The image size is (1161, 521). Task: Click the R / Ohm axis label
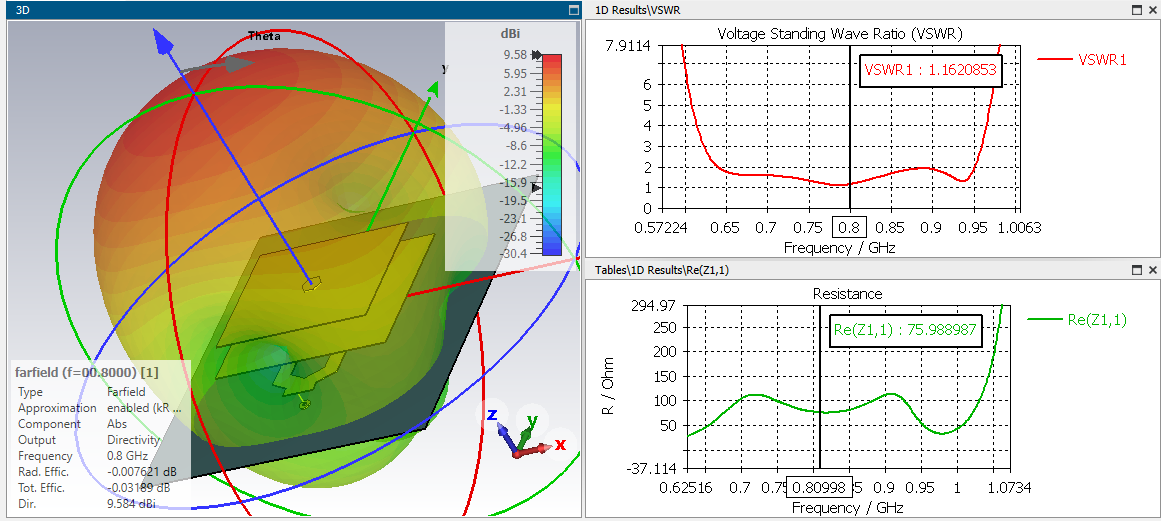pos(608,386)
